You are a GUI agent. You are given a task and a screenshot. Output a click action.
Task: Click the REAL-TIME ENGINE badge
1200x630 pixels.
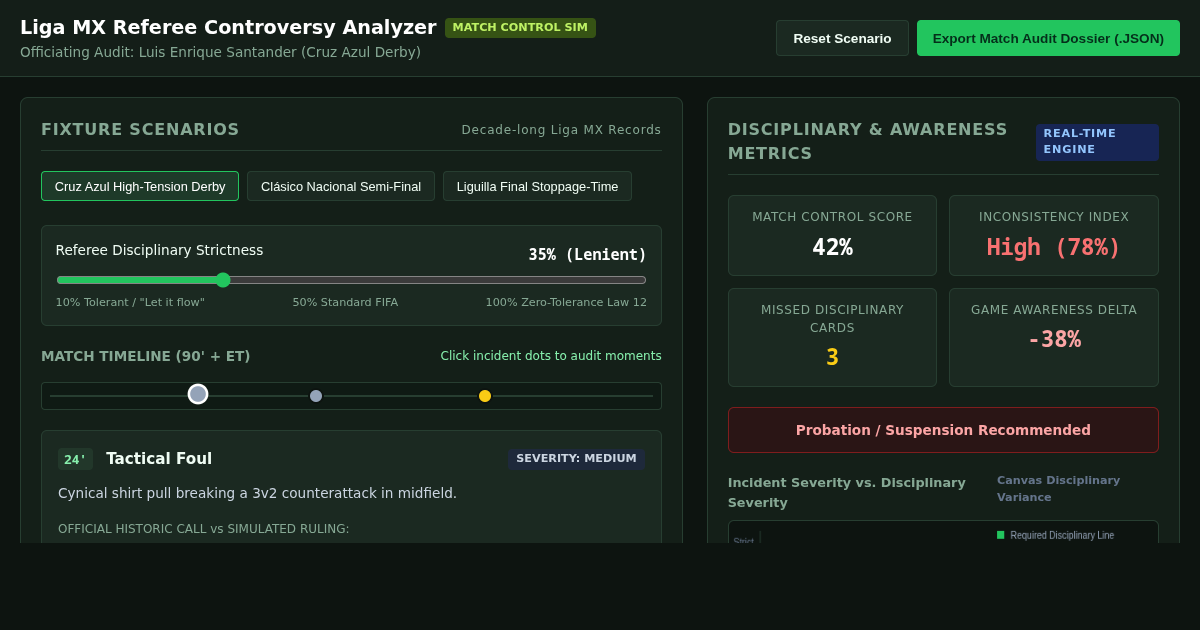click(x=1097, y=142)
